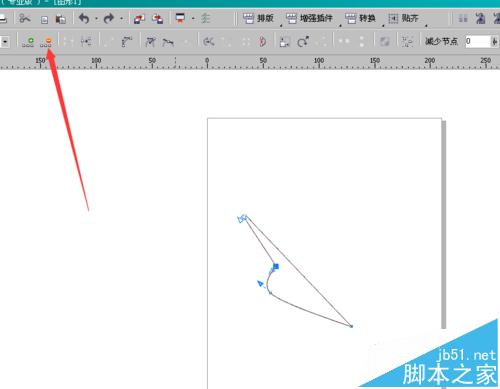Click the Add Nodes green plus icon
Screen dimensions: 500x389
pyautogui.click(x=28, y=42)
